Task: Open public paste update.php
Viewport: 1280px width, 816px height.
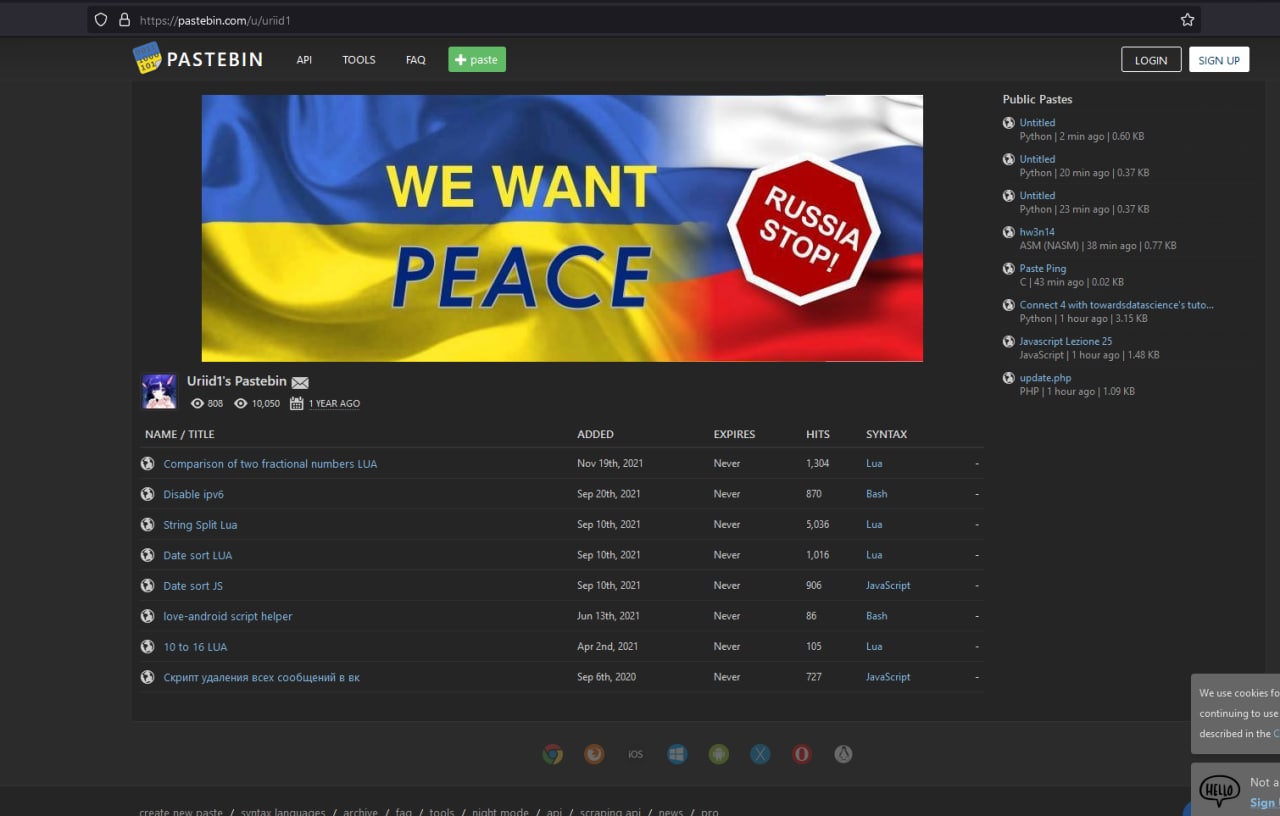Action: [1045, 378]
